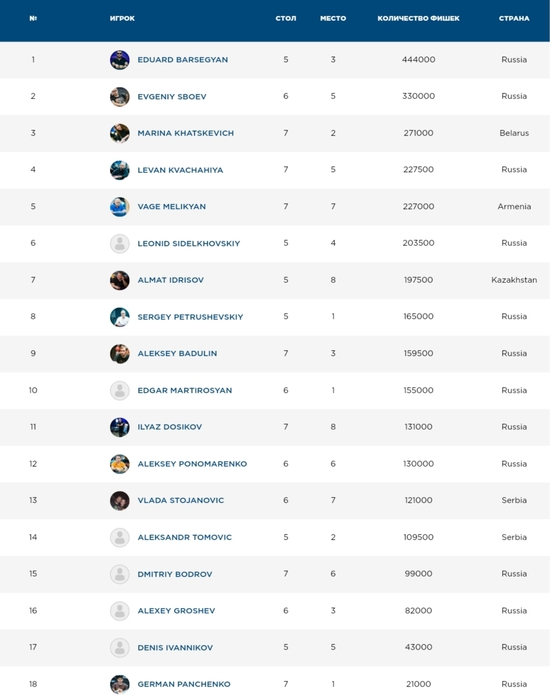
Task: Click the blank avatar next to Alexey Groshev
Action: coord(120,611)
